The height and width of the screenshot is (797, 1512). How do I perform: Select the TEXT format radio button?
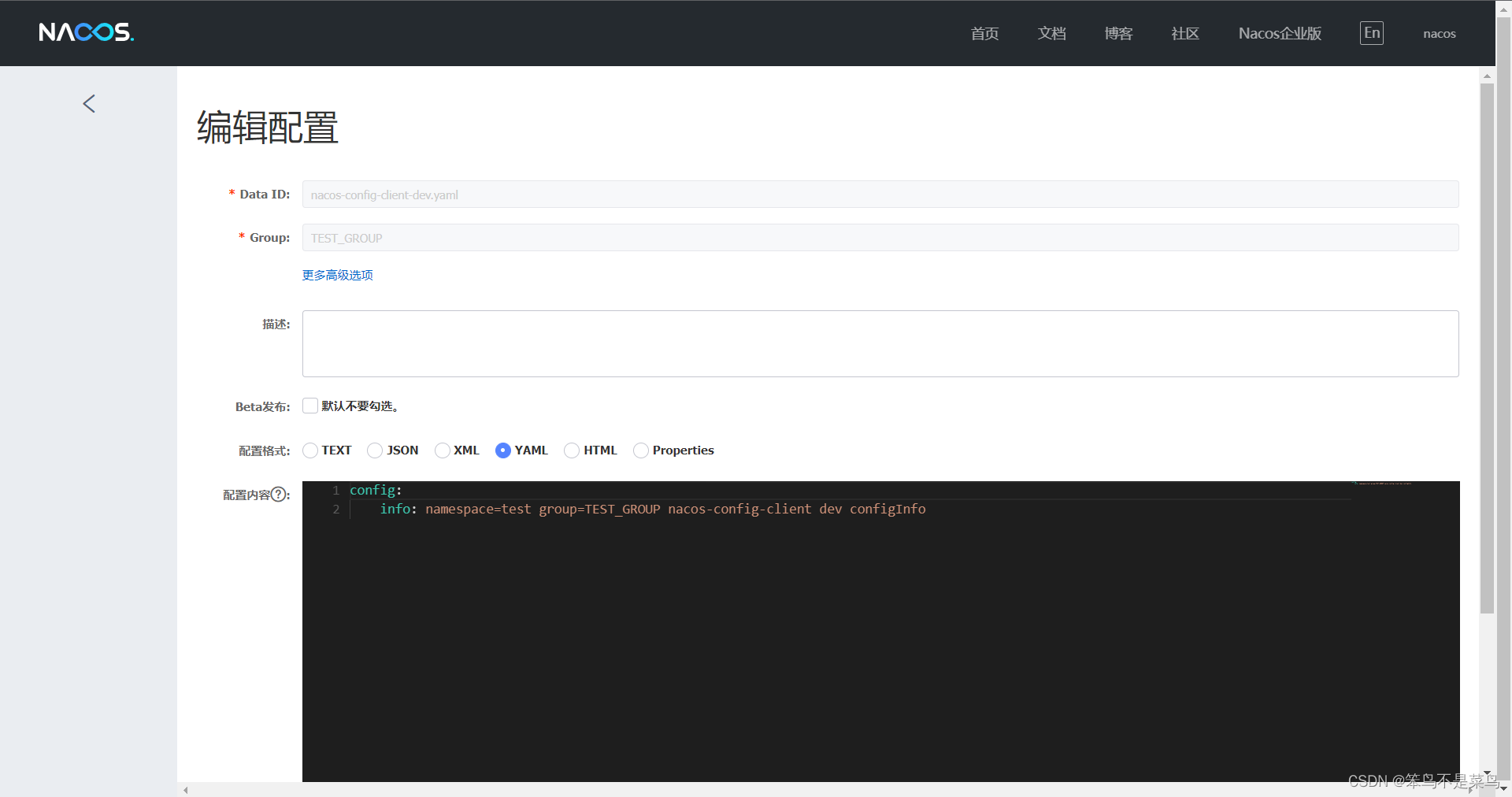(310, 450)
